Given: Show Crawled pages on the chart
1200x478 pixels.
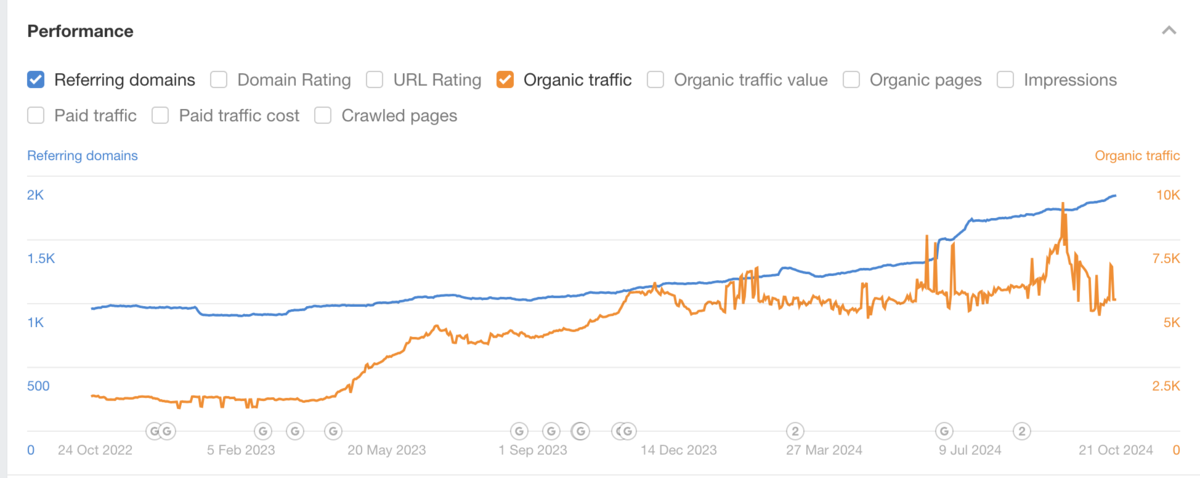Looking at the screenshot, I should click(x=323, y=116).
